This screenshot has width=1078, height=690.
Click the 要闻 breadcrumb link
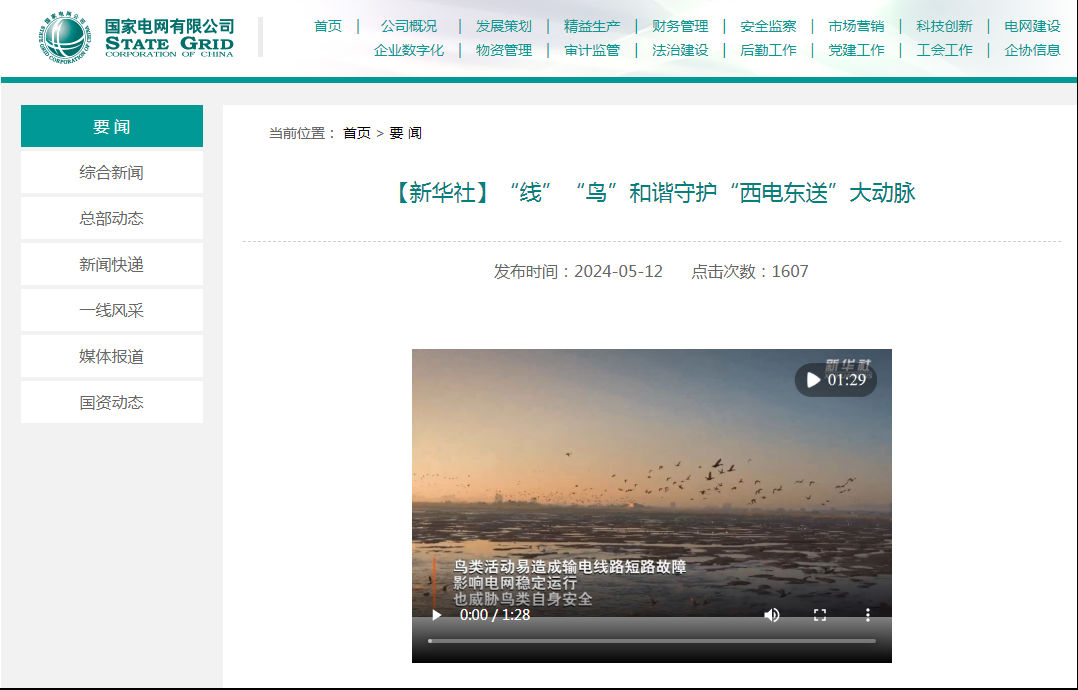point(405,133)
